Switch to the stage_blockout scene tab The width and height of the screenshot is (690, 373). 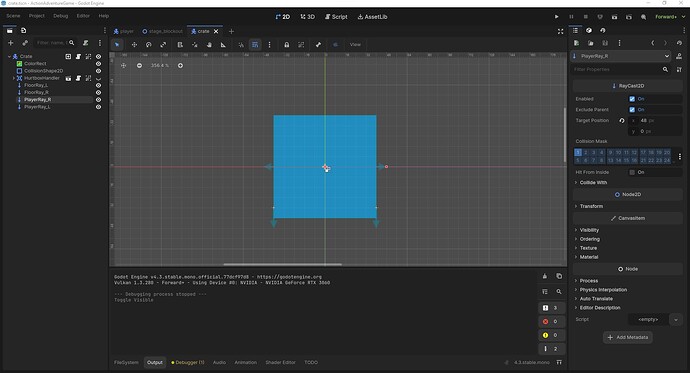[162, 31]
